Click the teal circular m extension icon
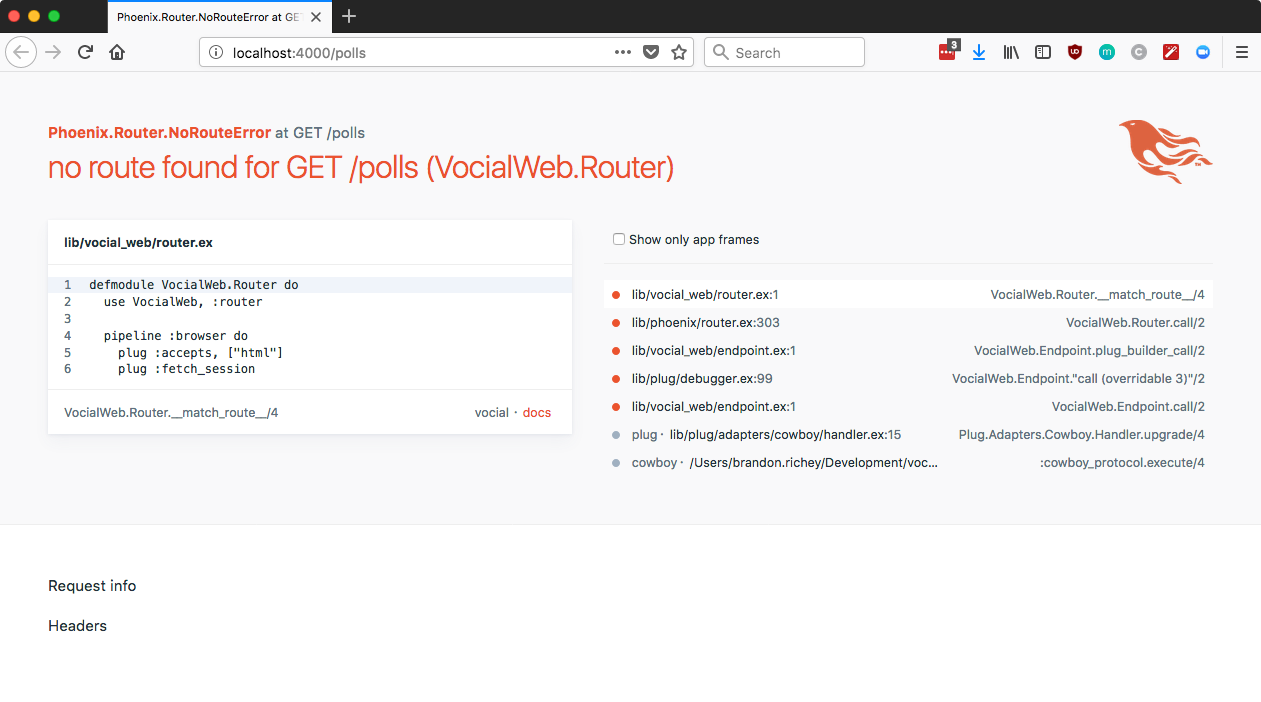 [1107, 53]
